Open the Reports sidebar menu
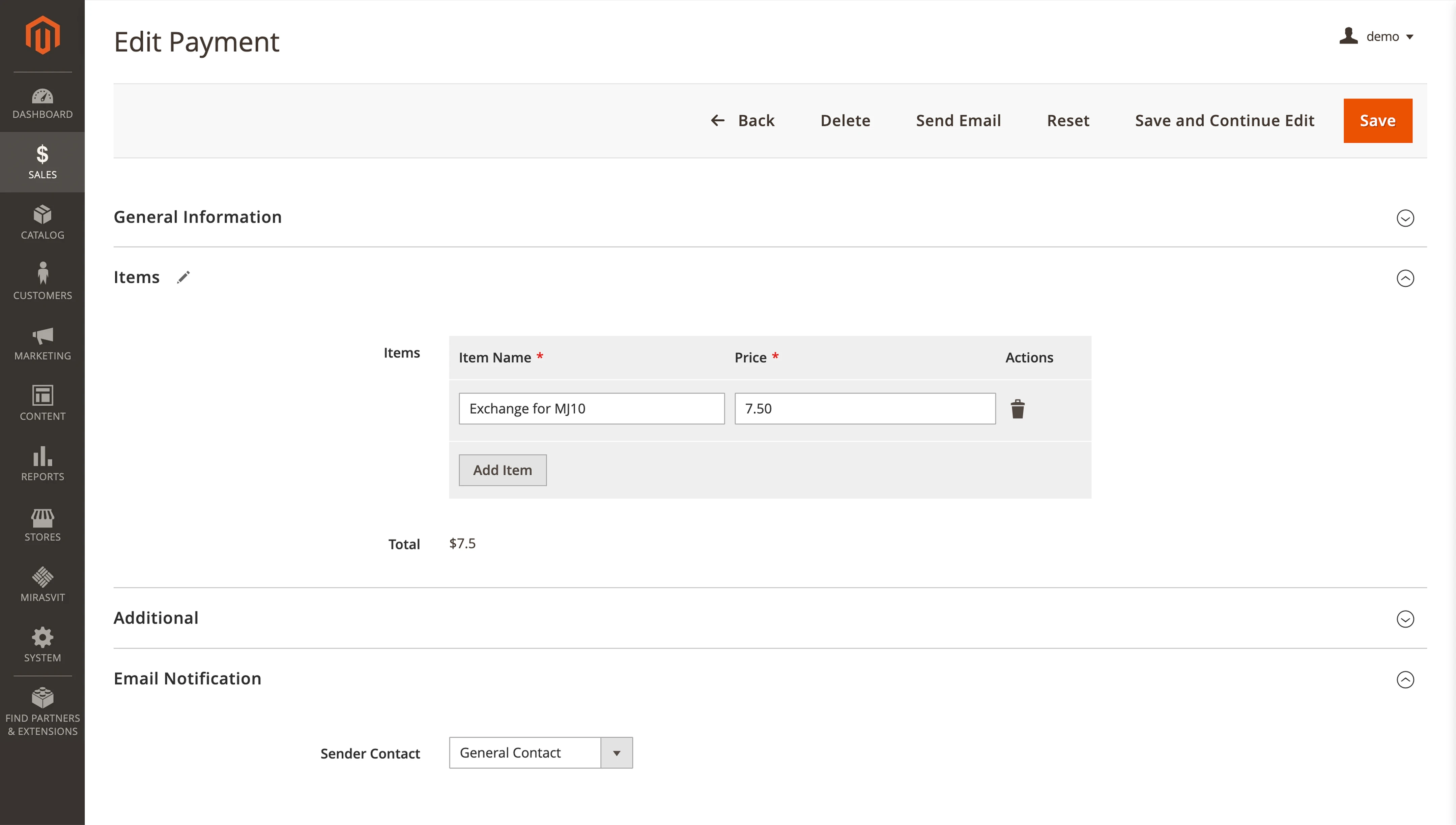 tap(42, 464)
